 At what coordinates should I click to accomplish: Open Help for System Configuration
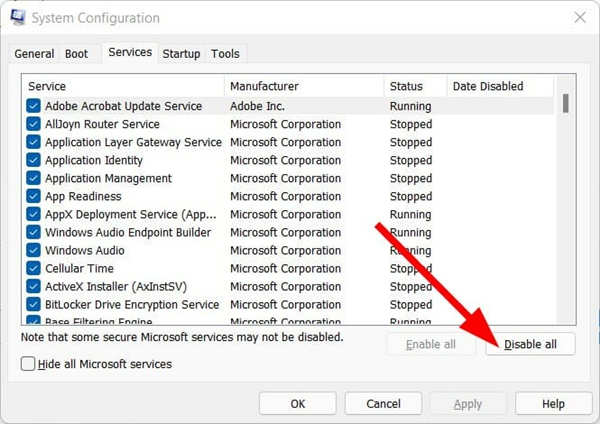point(553,403)
